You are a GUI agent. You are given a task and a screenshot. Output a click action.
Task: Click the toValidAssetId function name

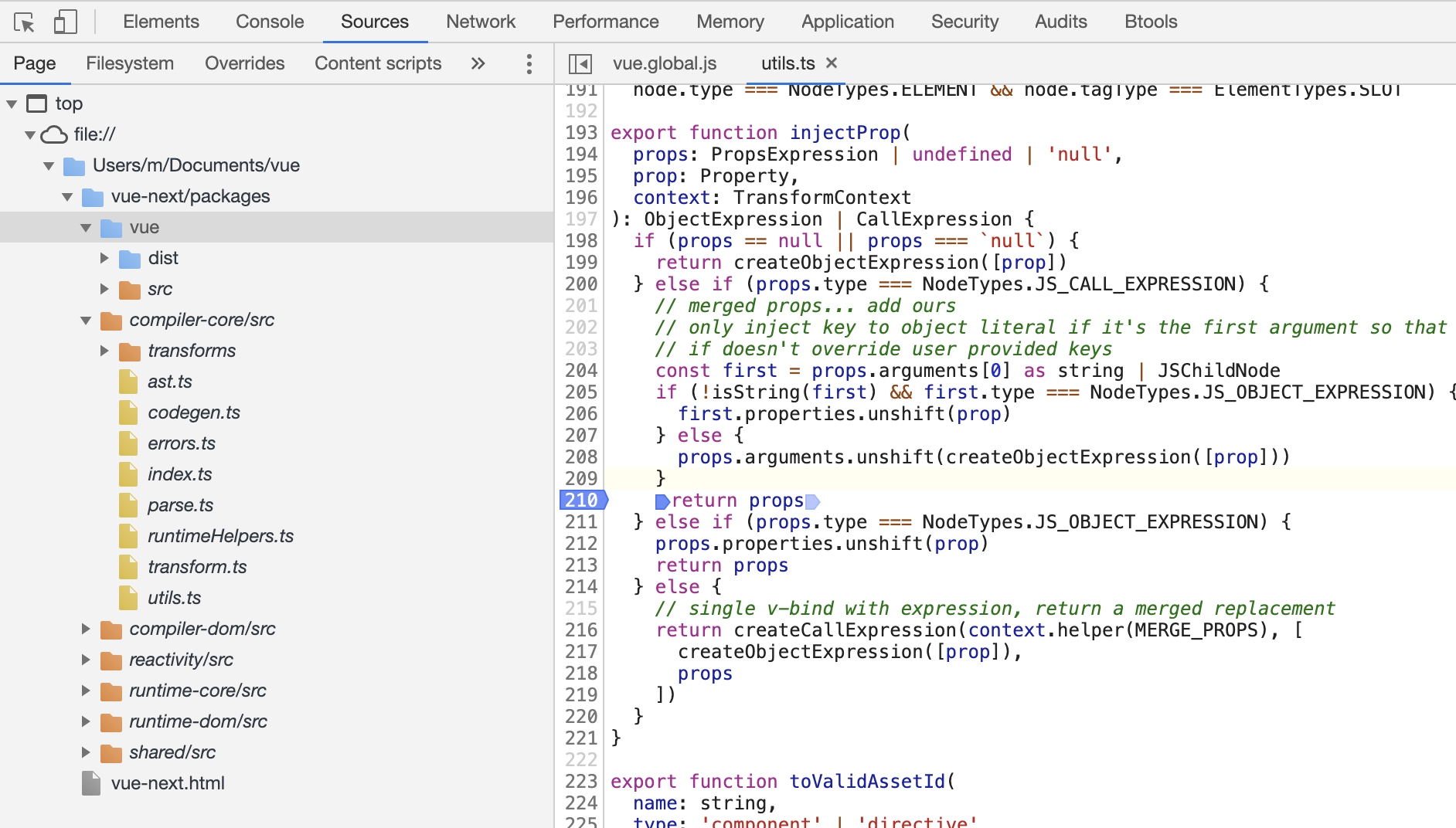867,782
